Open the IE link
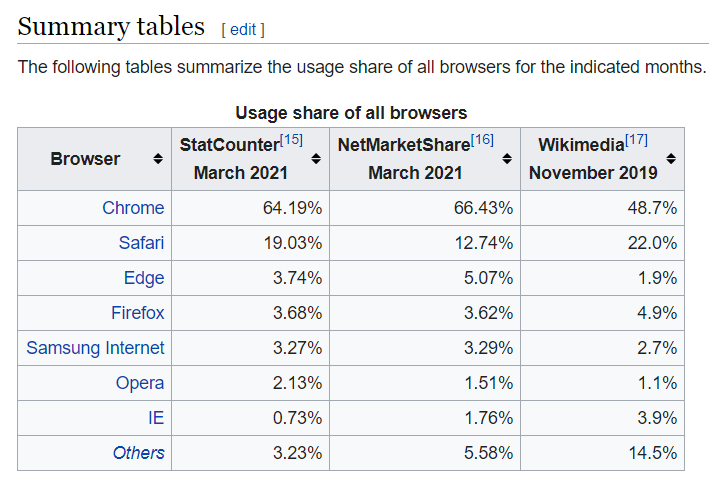The image size is (709, 482). pyautogui.click(x=155, y=418)
